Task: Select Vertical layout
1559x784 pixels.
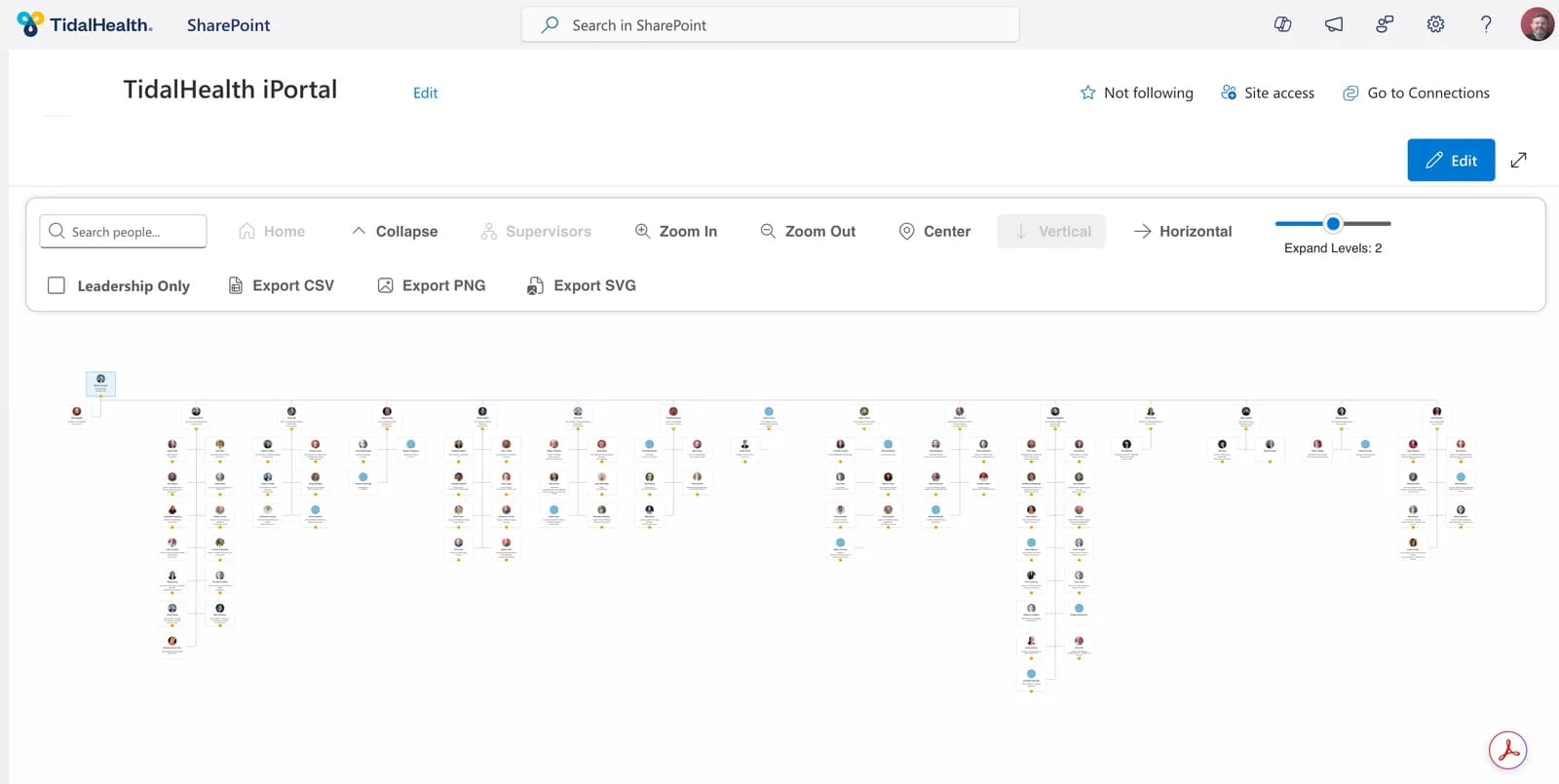Action: (1051, 231)
